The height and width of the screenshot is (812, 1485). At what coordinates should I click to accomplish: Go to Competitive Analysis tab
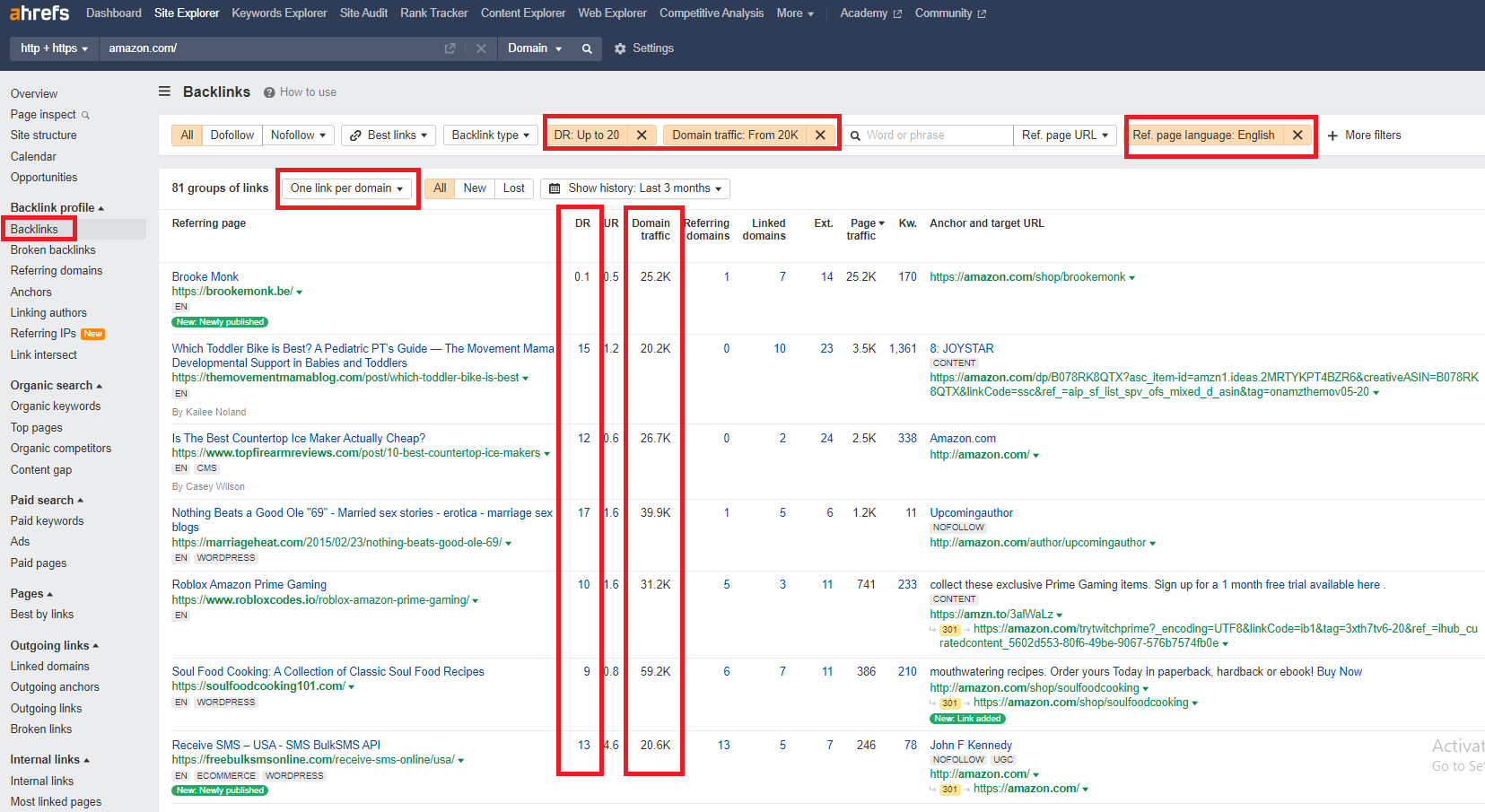712,13
